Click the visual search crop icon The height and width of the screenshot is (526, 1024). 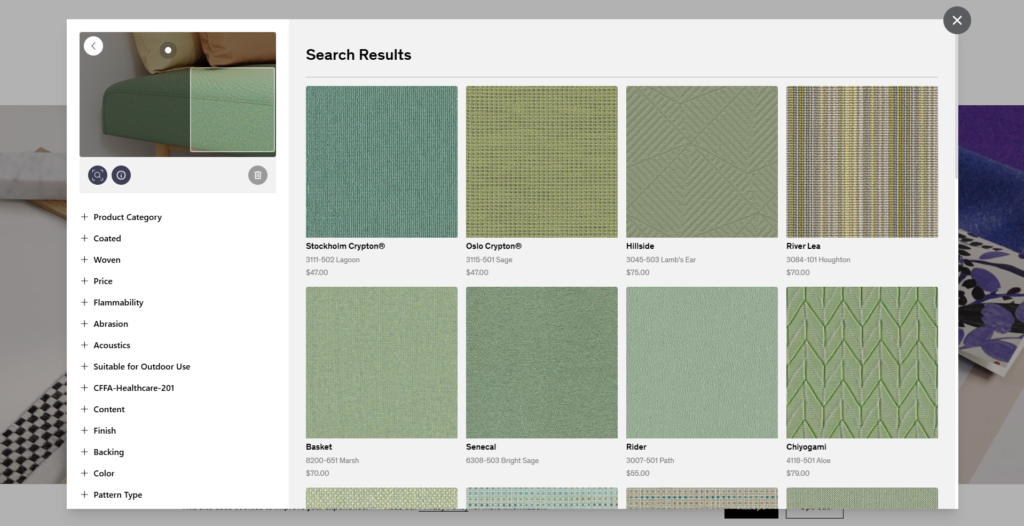coord(97,175)
